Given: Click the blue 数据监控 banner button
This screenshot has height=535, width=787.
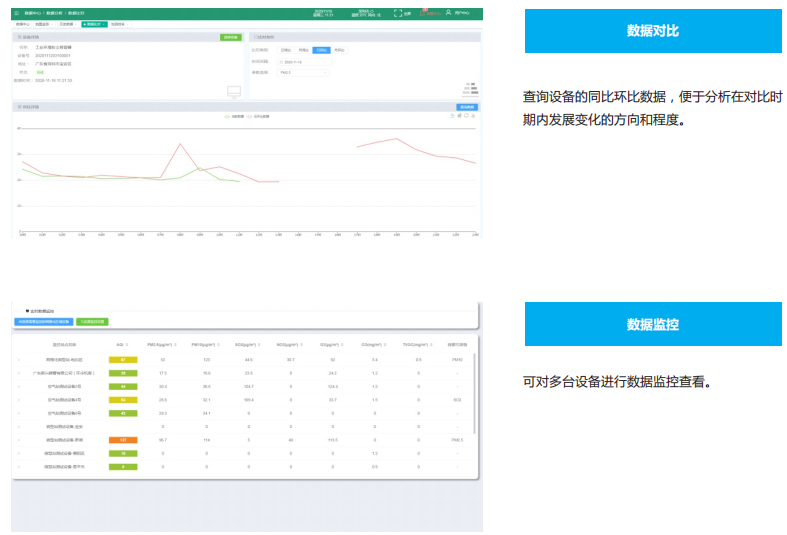Looking at the screenshot, I should (652, 324).
